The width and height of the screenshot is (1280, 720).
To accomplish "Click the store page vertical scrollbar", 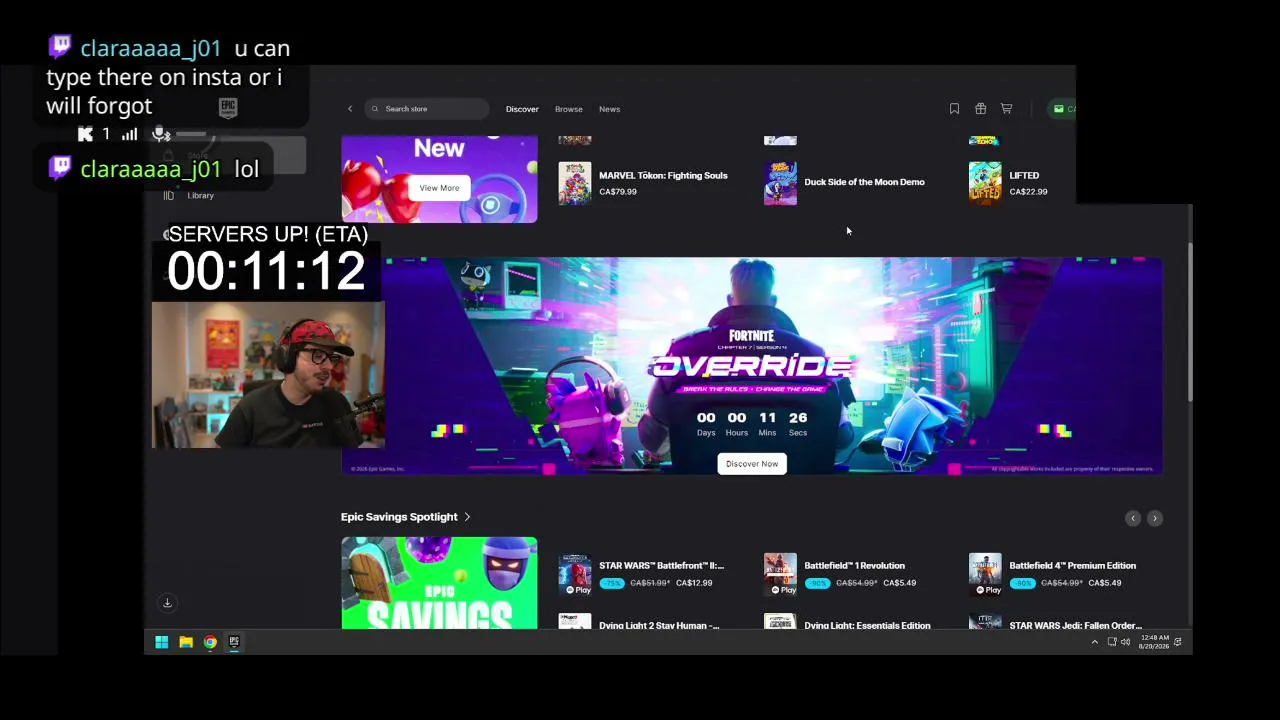I will (1189, 322).
